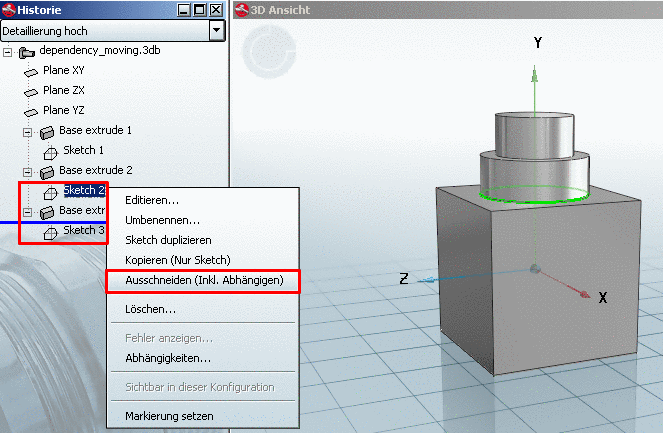The width and height of the screenshot is (663, 433).
Task: Click the 3D Ansicht window title icon
Action: click(x=241, y=10)
